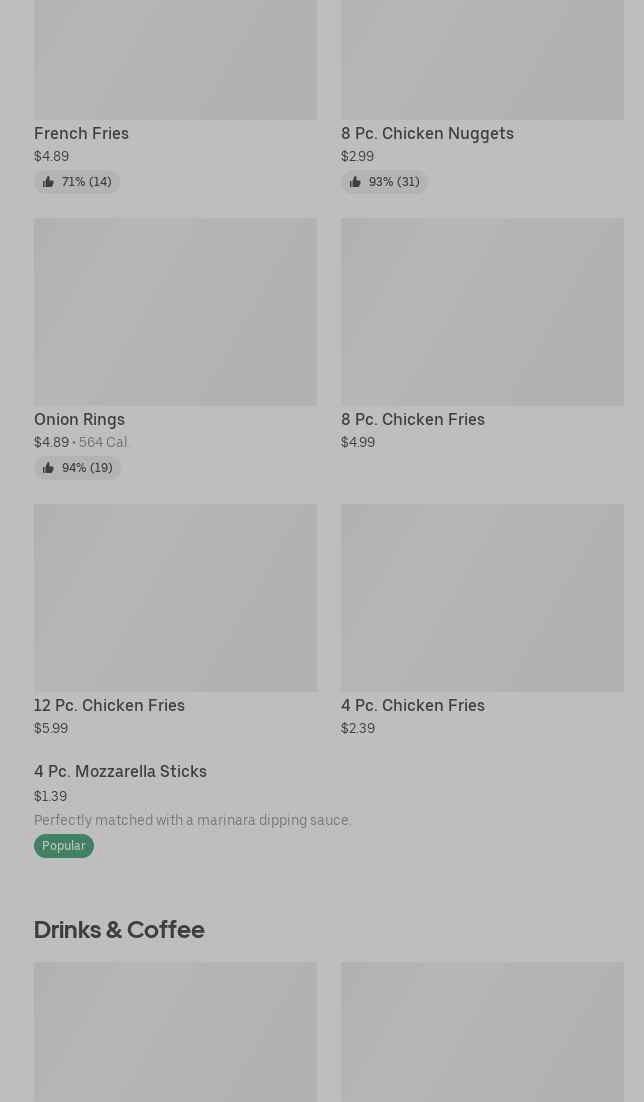Select the French Fries item title

[x=81, y=133]
